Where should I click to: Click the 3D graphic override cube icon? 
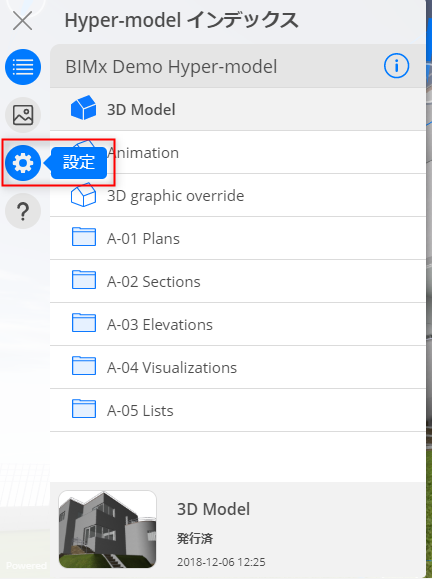84,194
